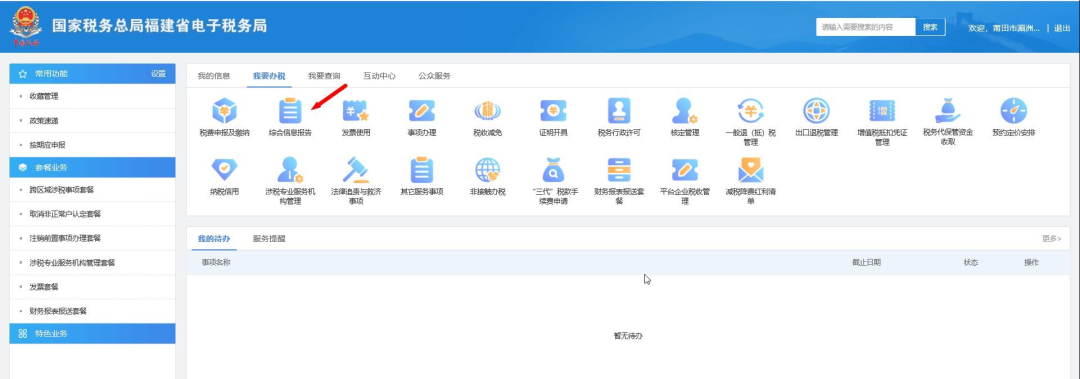Open 涉税专业服务机构管理 icon
The image size is (1080, 379).
[290, 170]
